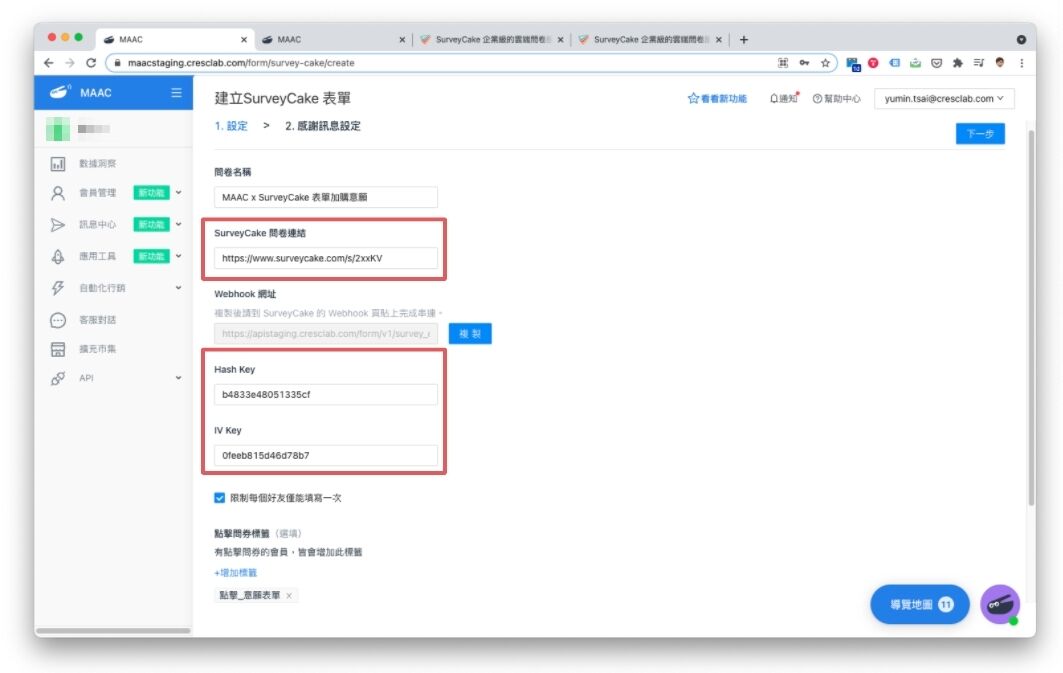The image size is (1063, 673).
Task: Open 擴充市集 store icon
Action: 58,349
